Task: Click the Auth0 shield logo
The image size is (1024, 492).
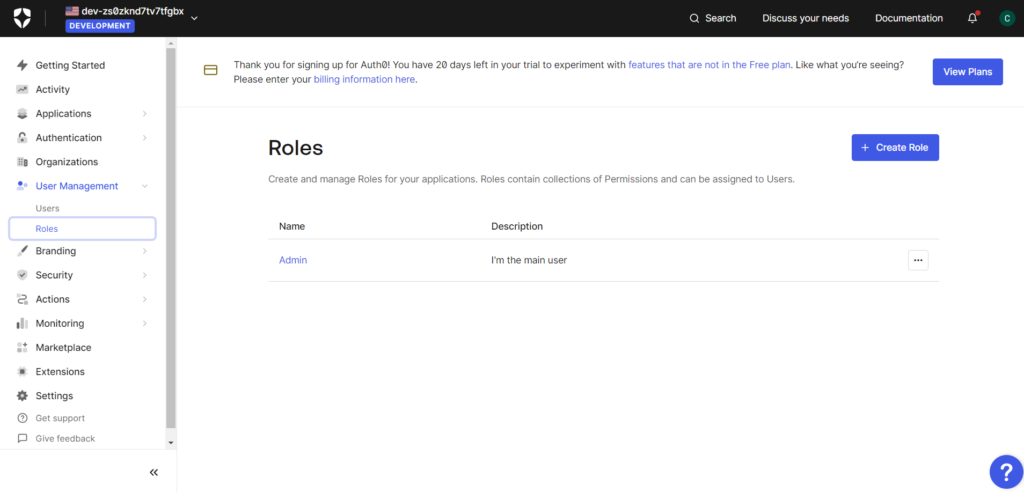Action: [22, 18]
